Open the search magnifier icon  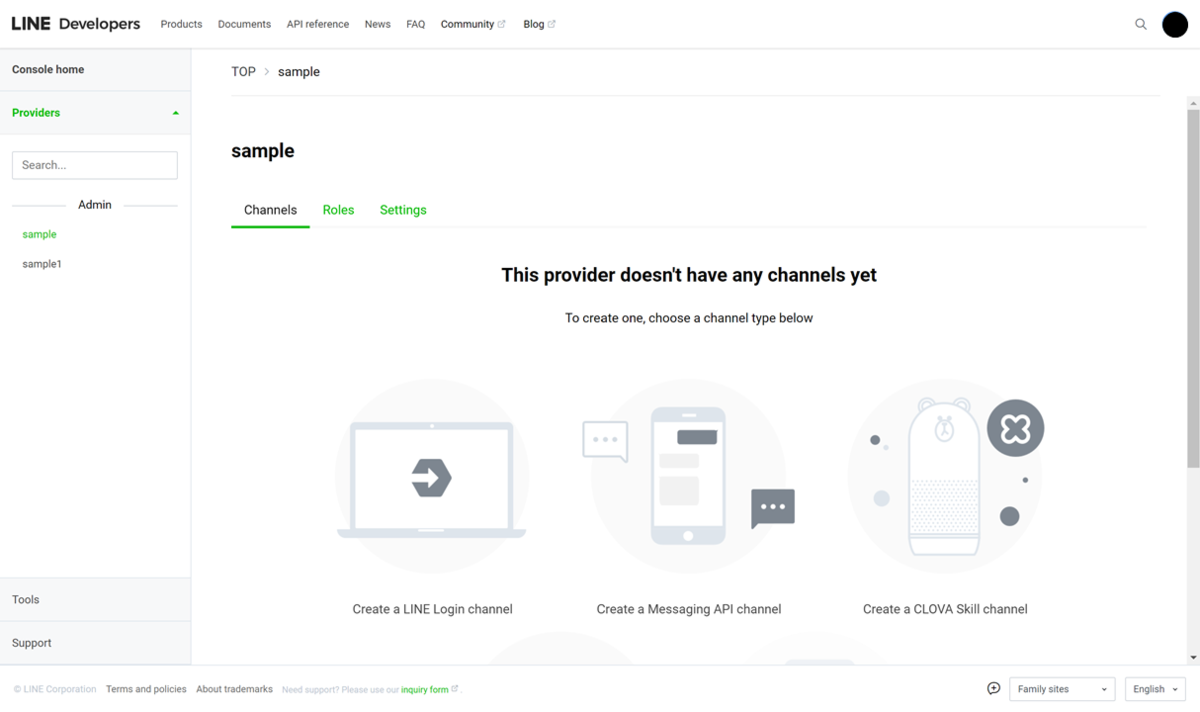pyautogui.click(x=1141, y=24)
